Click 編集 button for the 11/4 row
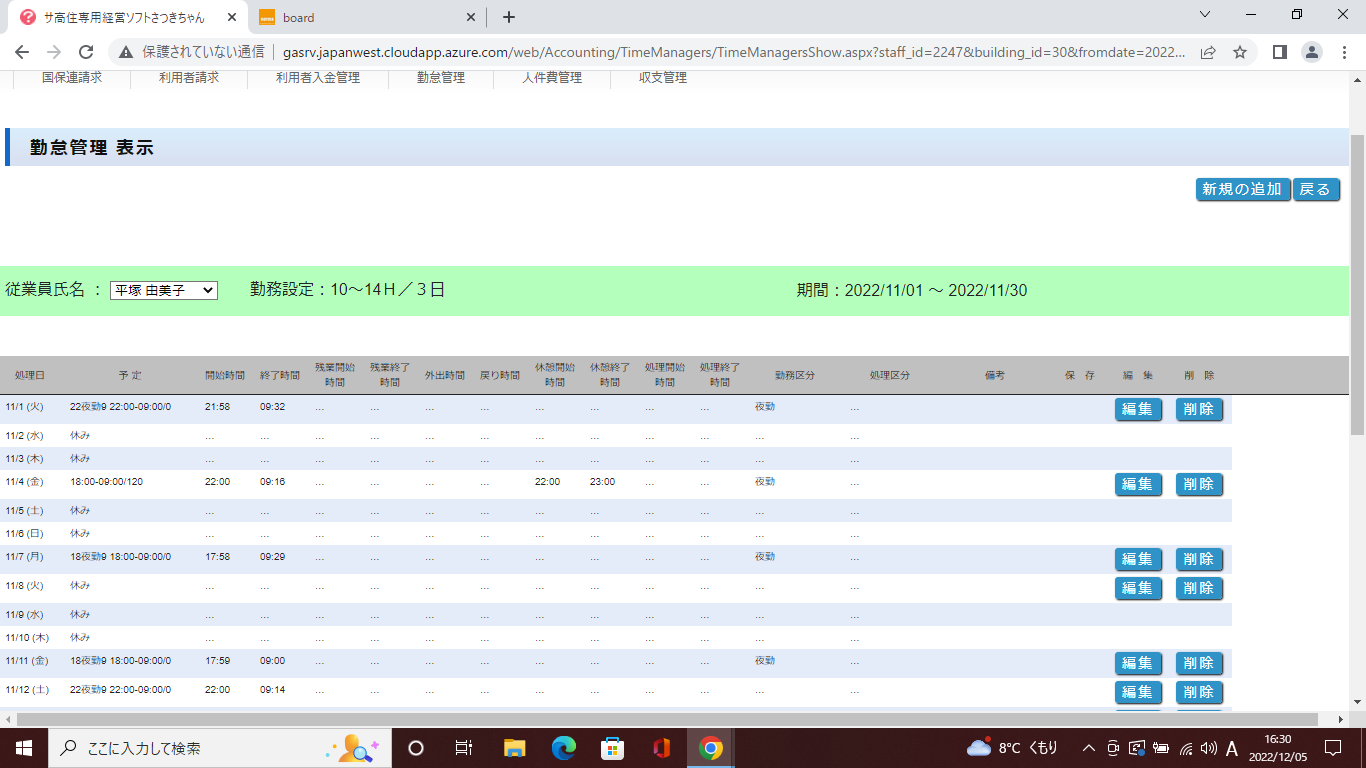 pos(1138,484)
